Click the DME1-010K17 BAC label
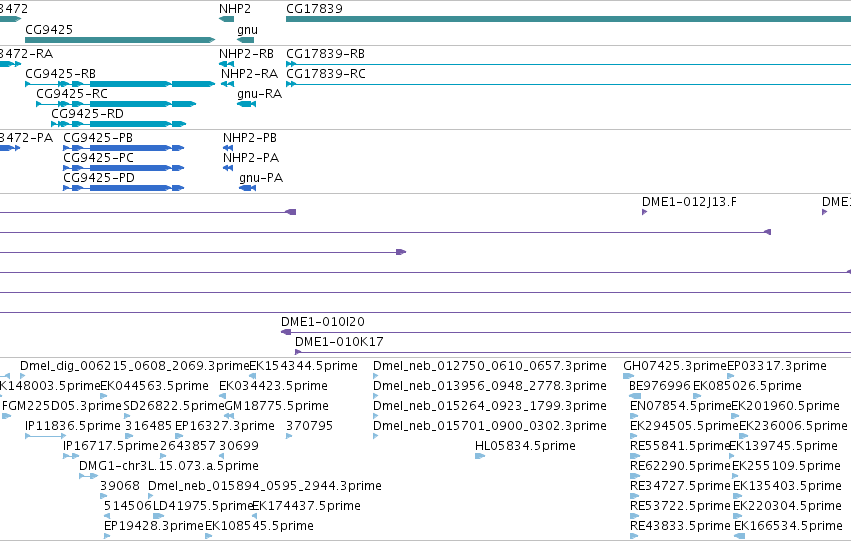851x541 pixels. (339, 342)
